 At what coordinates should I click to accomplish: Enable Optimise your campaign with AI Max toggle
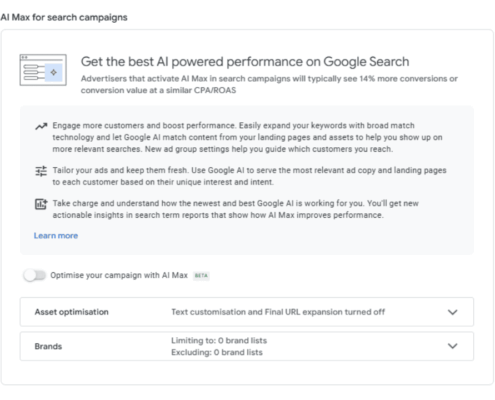[34, 276]
